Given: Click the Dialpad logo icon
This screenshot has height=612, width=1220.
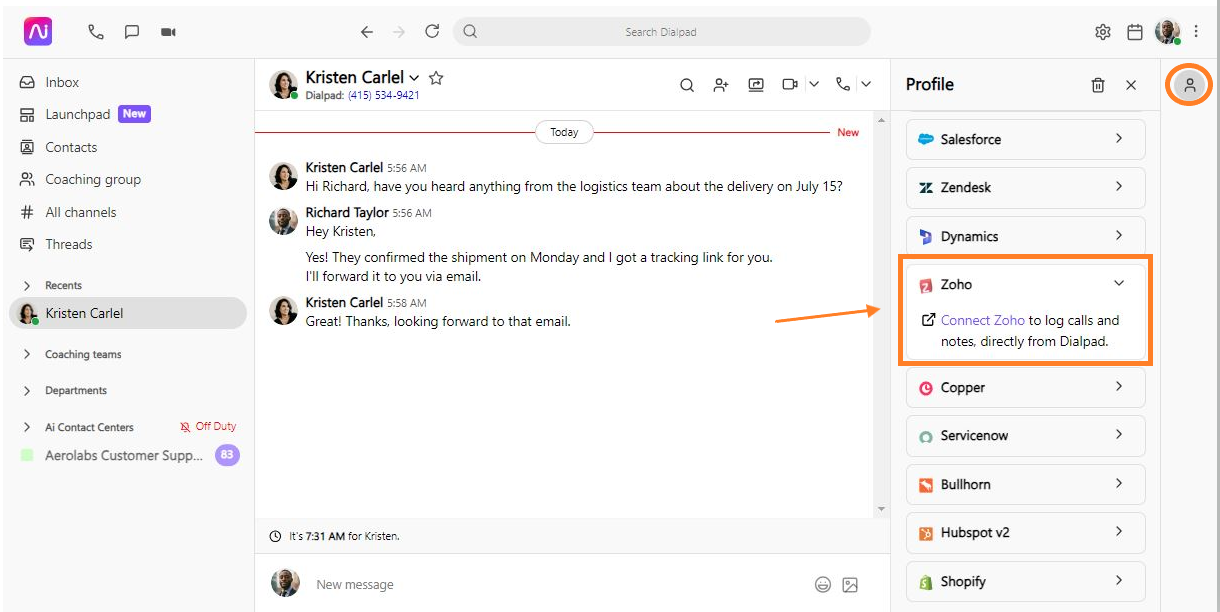Looking at the screenshot, I should [38, 32].
